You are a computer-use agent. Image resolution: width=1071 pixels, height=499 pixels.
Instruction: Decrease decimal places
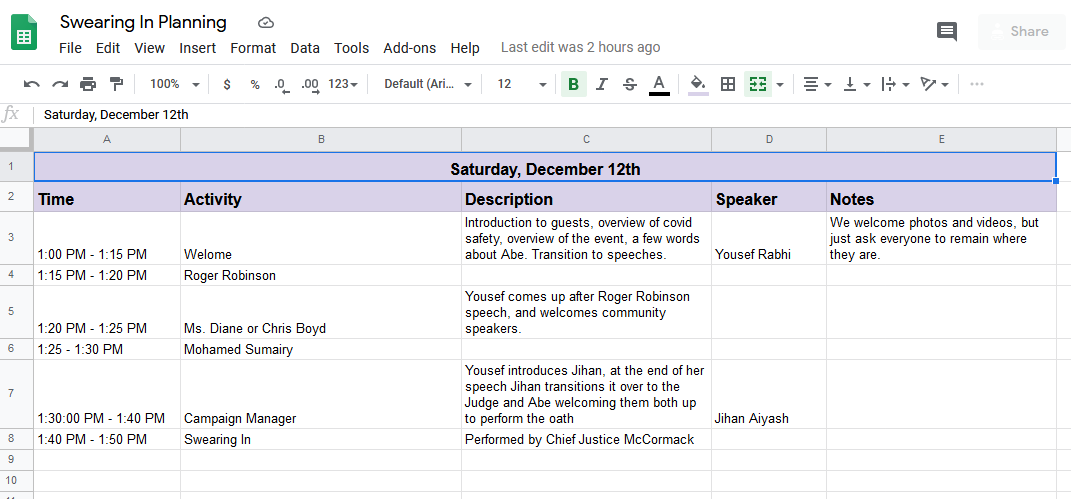(x=281, y=85)
